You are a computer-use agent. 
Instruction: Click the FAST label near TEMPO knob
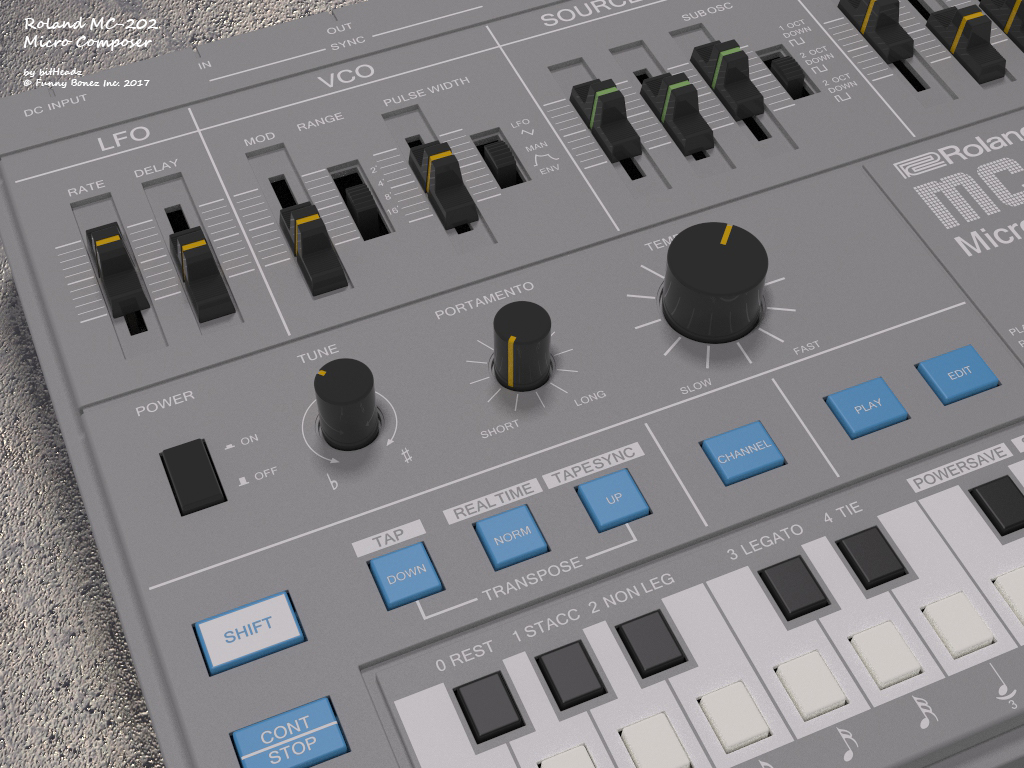tap(806, 349)
